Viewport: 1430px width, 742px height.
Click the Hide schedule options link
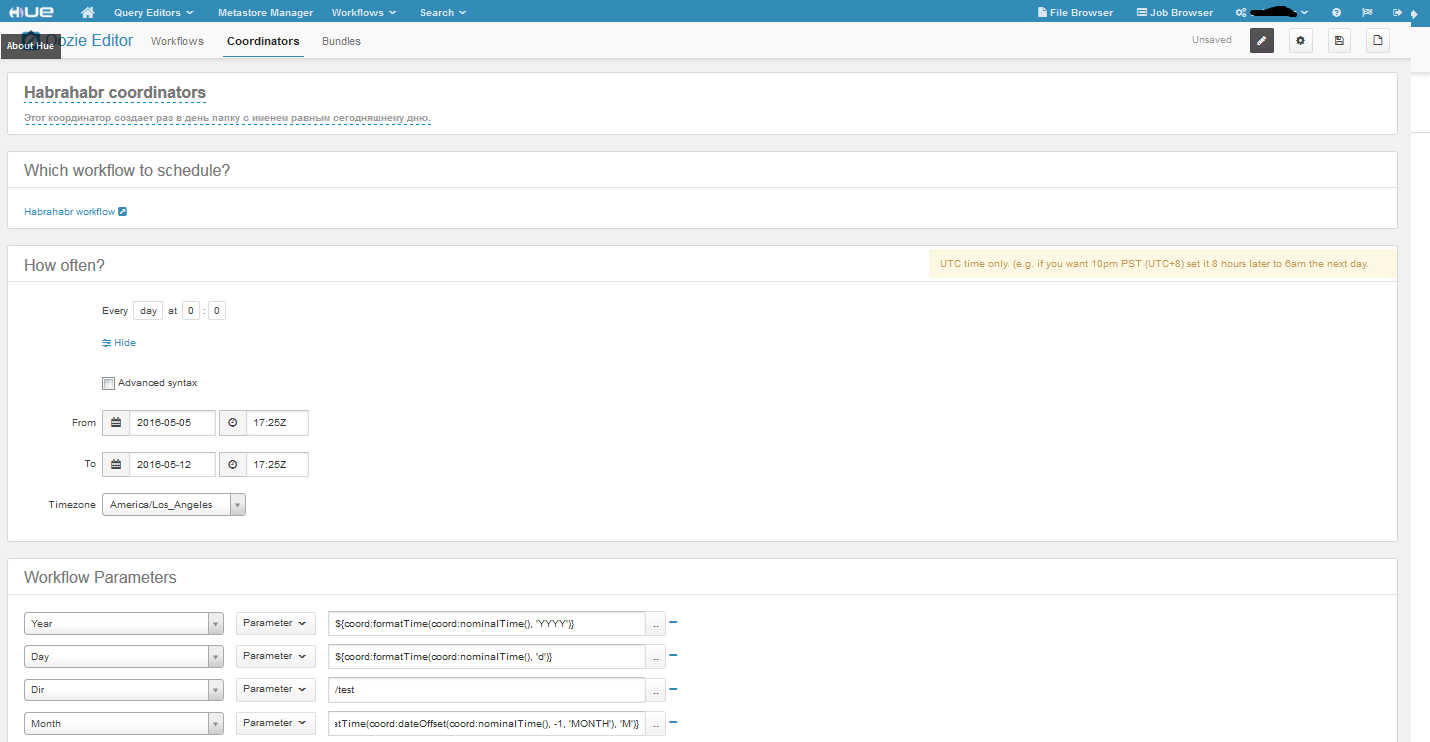(119, 342)
